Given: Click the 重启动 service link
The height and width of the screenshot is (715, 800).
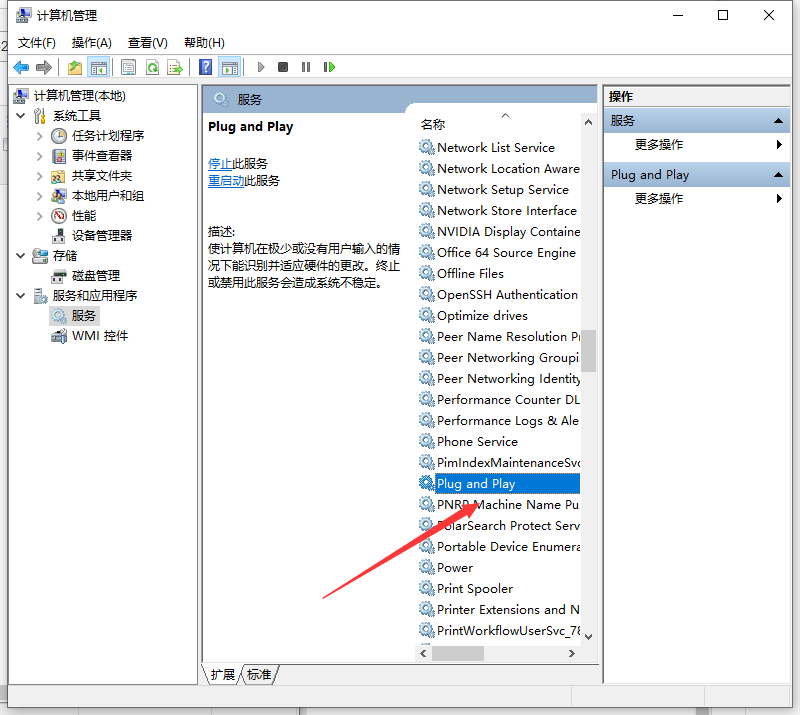Looking at the screenshot, I should tap(226, 181).
